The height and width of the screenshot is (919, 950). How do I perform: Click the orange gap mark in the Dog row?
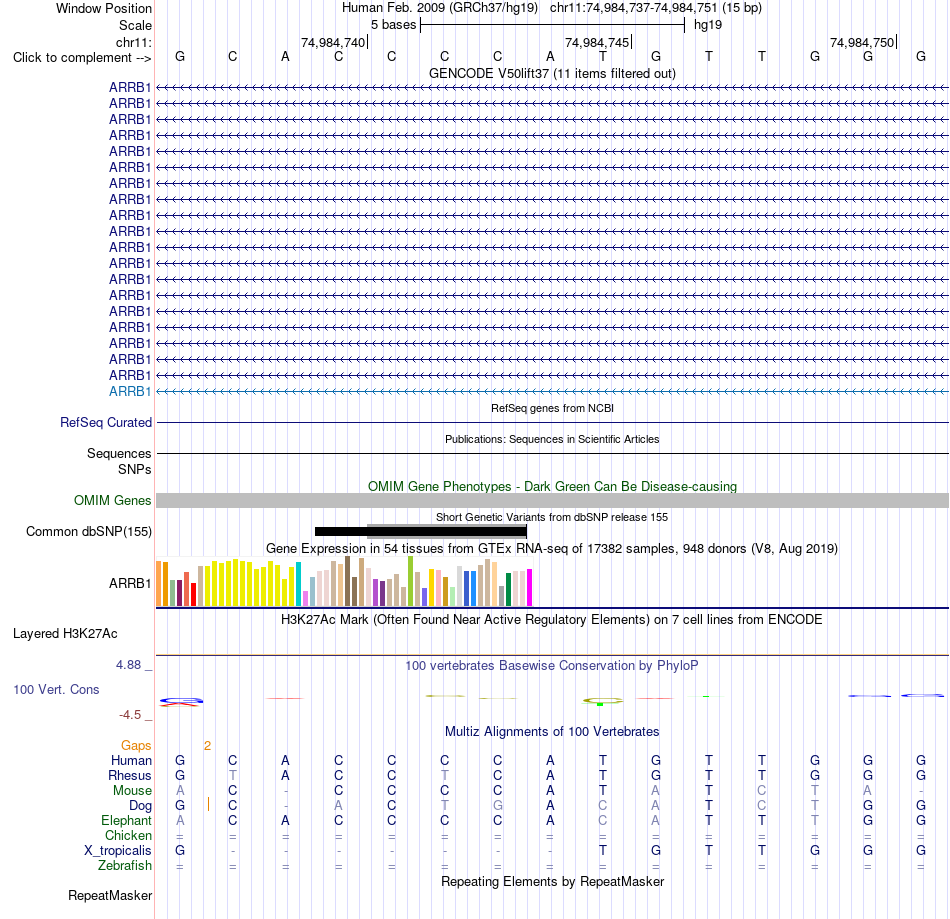click(208, 805)
